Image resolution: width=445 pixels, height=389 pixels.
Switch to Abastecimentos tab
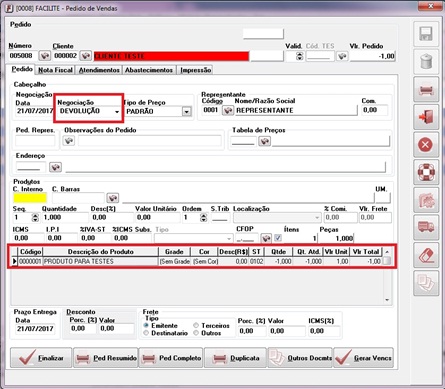click(x=149, y=70)
